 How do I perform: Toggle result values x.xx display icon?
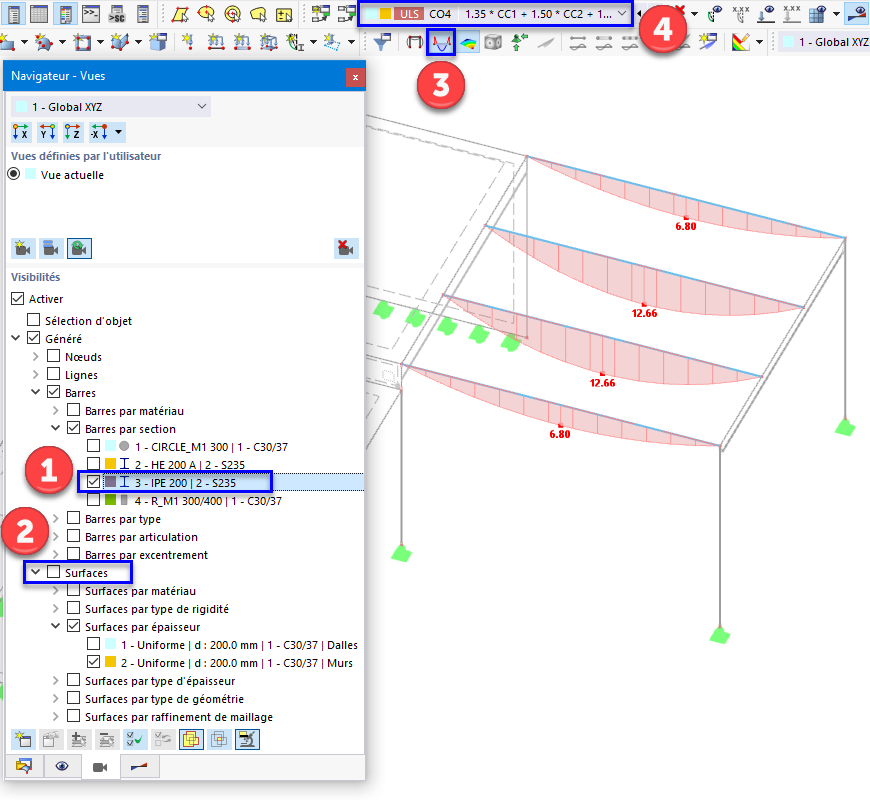click(740, 13)
